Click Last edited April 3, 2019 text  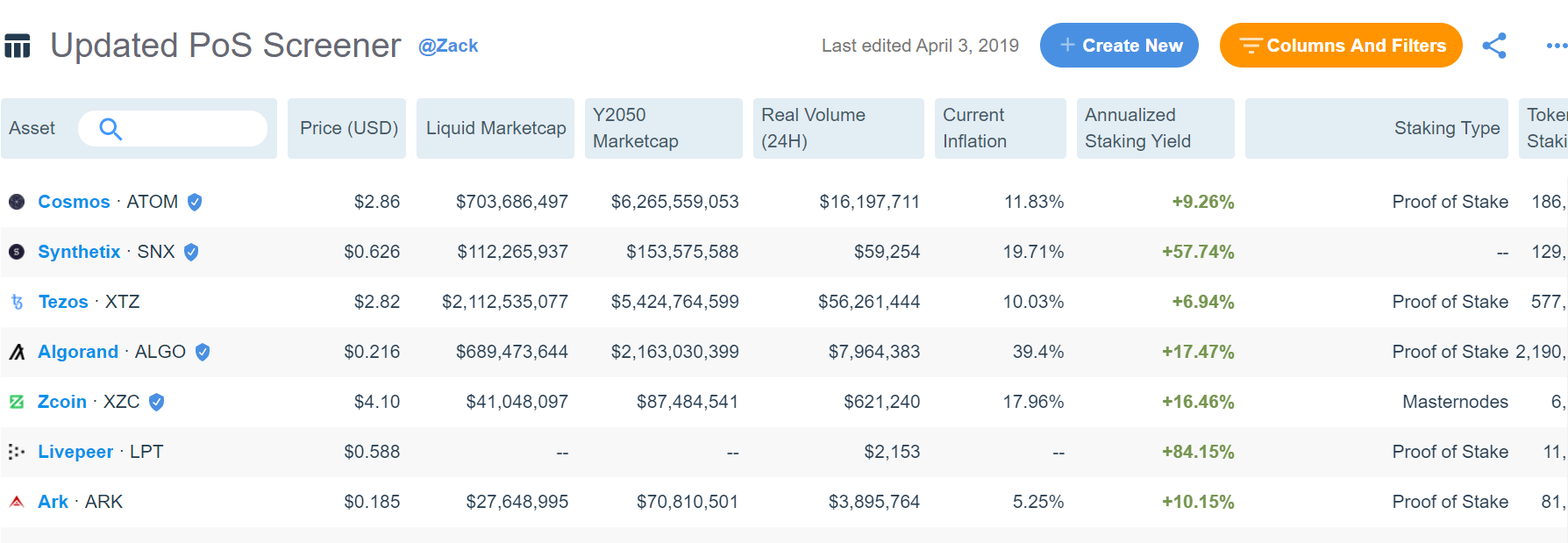click(920, 46)
